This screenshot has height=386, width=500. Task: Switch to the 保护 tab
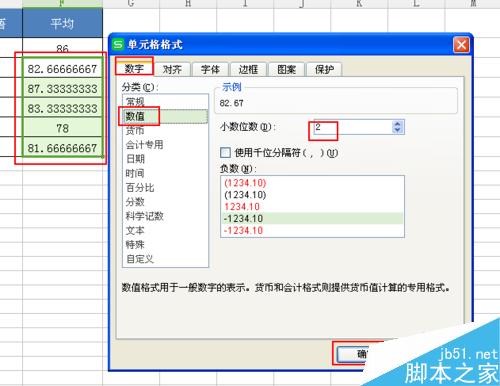point(324,69)
